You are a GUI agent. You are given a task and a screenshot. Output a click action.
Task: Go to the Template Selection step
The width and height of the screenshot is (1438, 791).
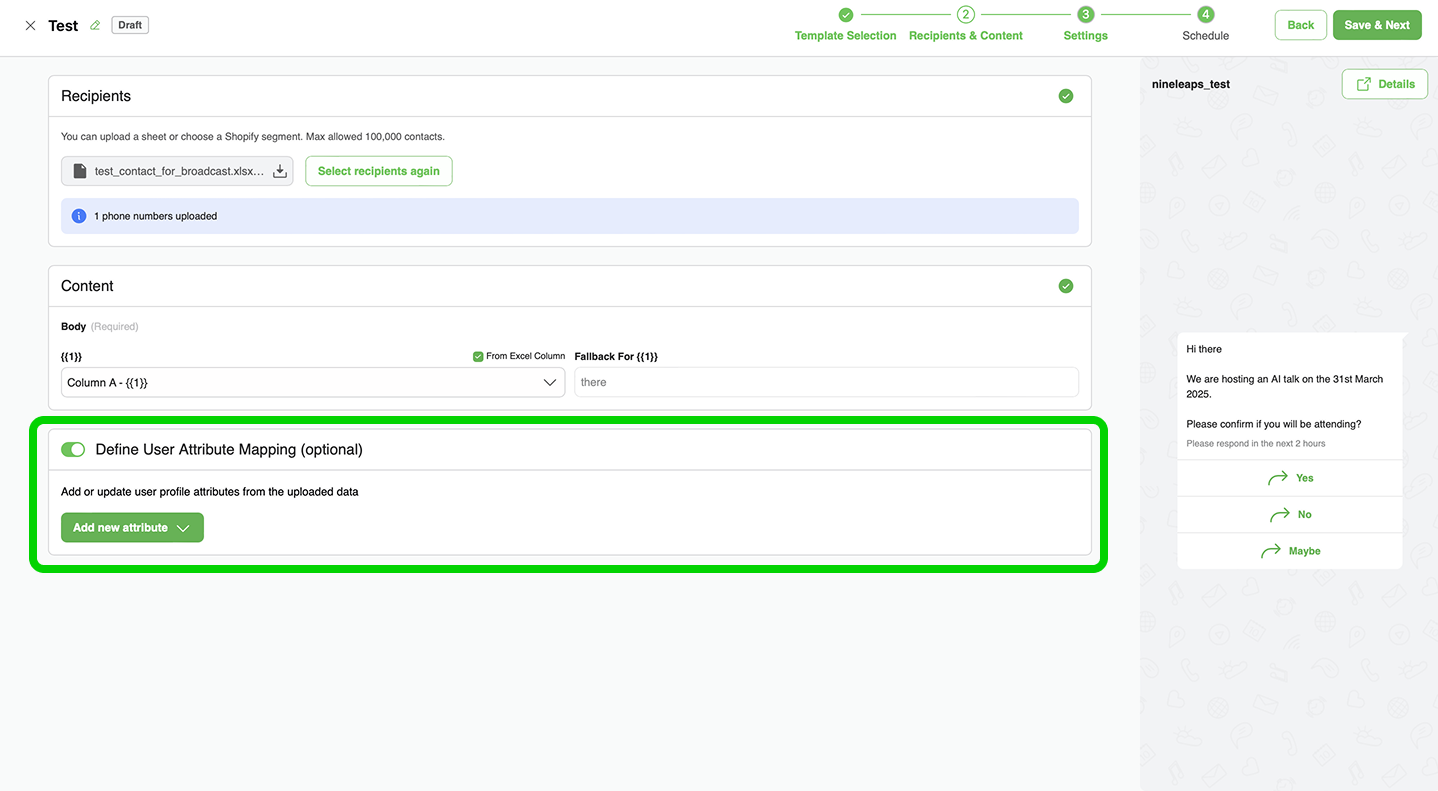point(845,15)
